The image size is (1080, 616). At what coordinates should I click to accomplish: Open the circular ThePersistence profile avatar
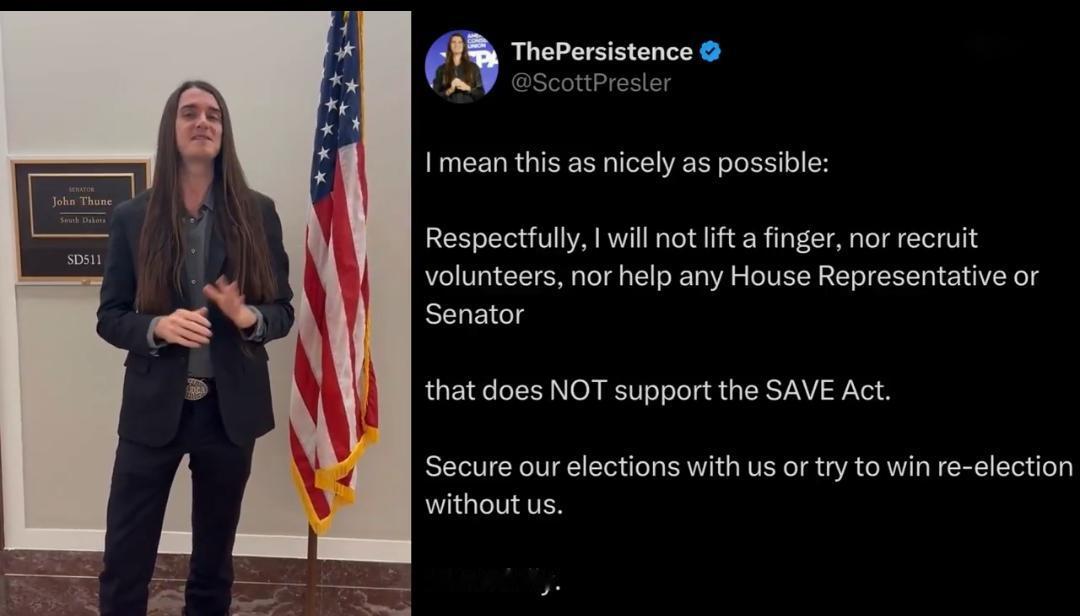point(461,66)
